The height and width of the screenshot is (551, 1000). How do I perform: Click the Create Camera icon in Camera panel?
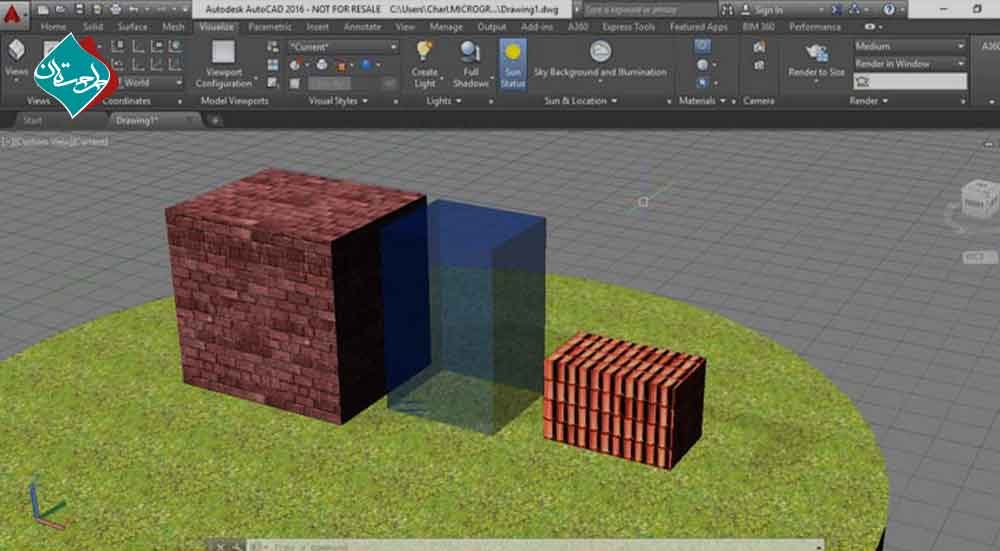[x=759, y=47]
